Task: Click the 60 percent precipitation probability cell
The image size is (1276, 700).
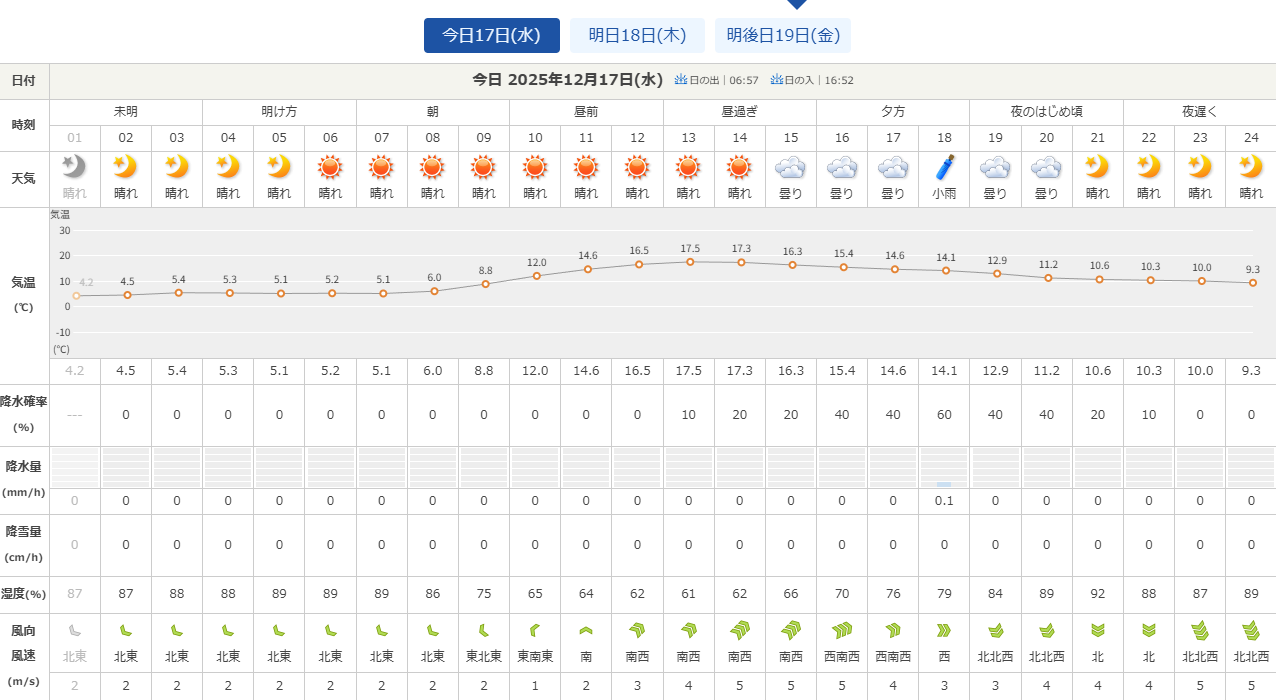Action: point(944,415)
